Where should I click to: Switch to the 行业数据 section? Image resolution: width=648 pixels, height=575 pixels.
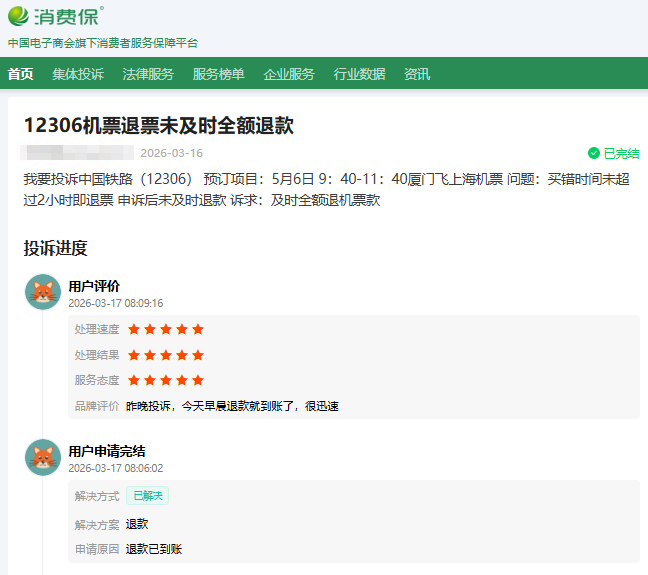(360, 74)
